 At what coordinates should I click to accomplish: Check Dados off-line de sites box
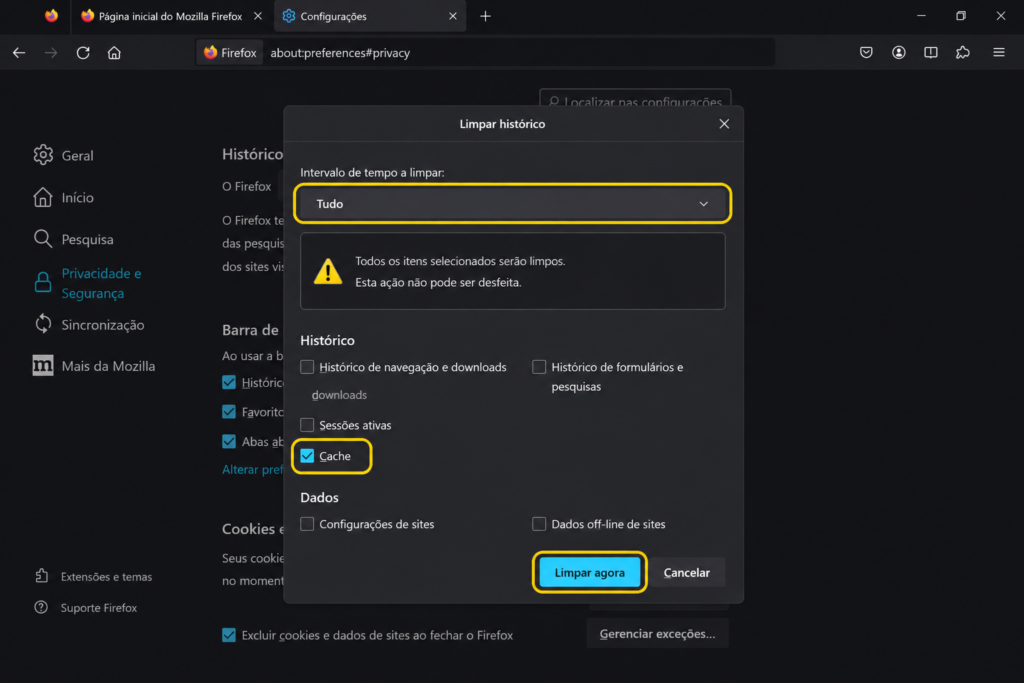coord(539,524)
